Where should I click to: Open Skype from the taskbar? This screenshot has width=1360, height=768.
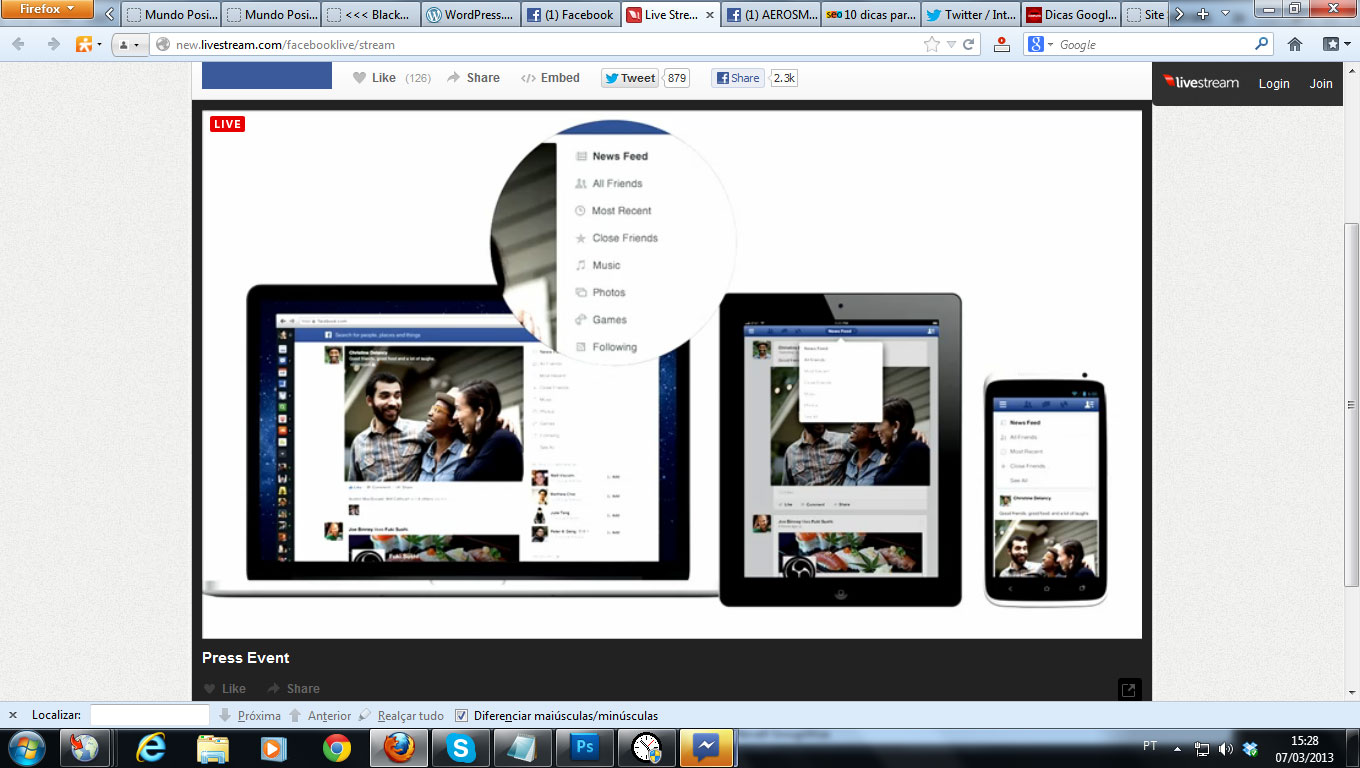[461, 748]
